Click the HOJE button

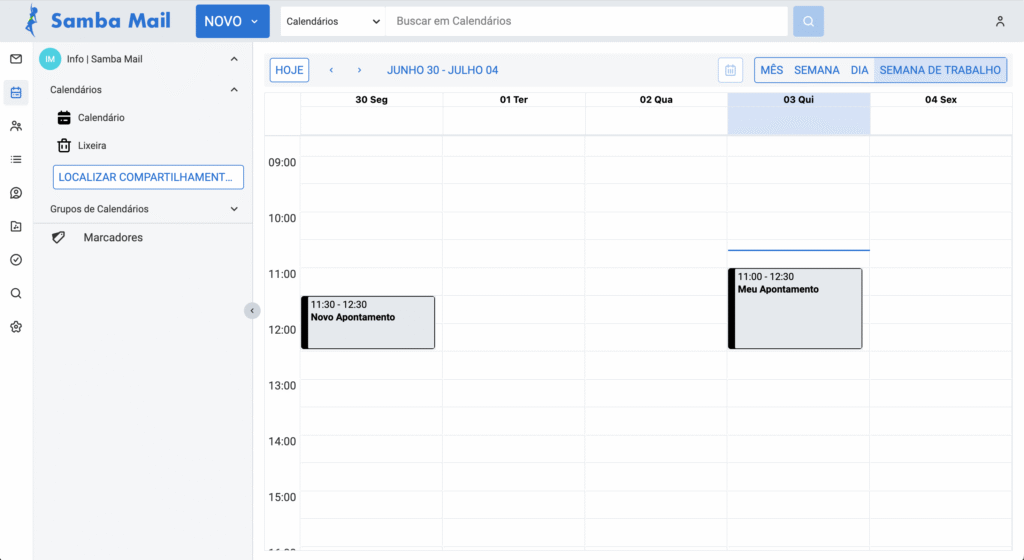[x=289, y=70]
